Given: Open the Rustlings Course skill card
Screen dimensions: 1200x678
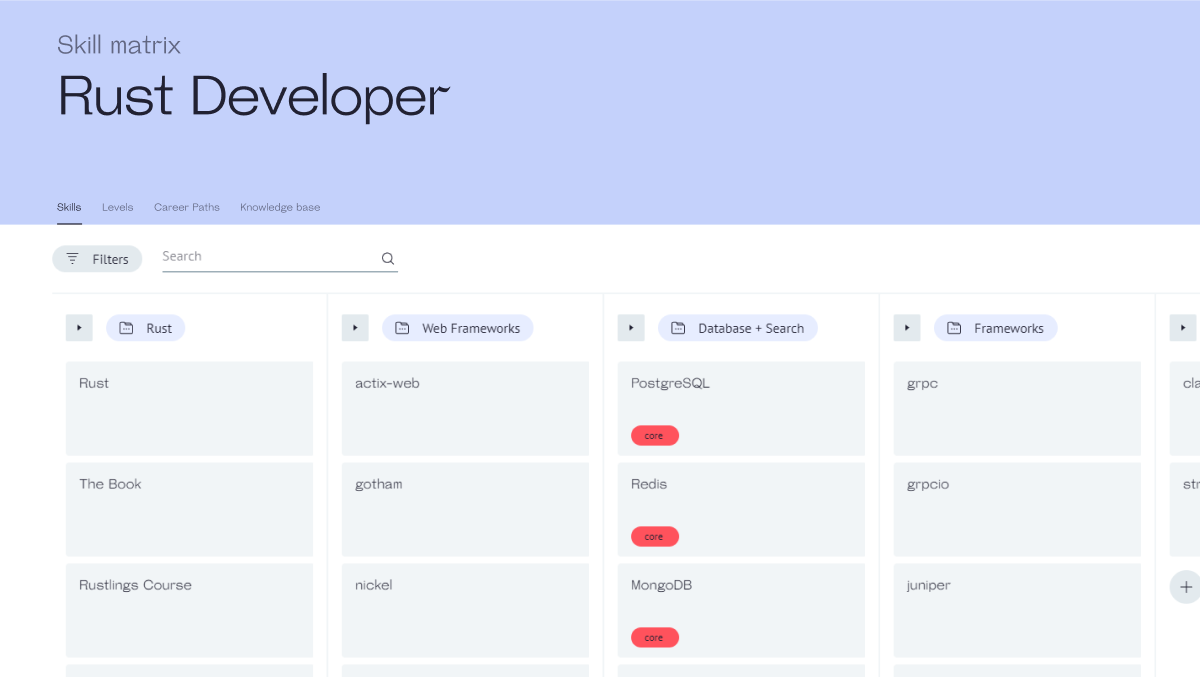Looking at the screenshot, I should point(189,611).
